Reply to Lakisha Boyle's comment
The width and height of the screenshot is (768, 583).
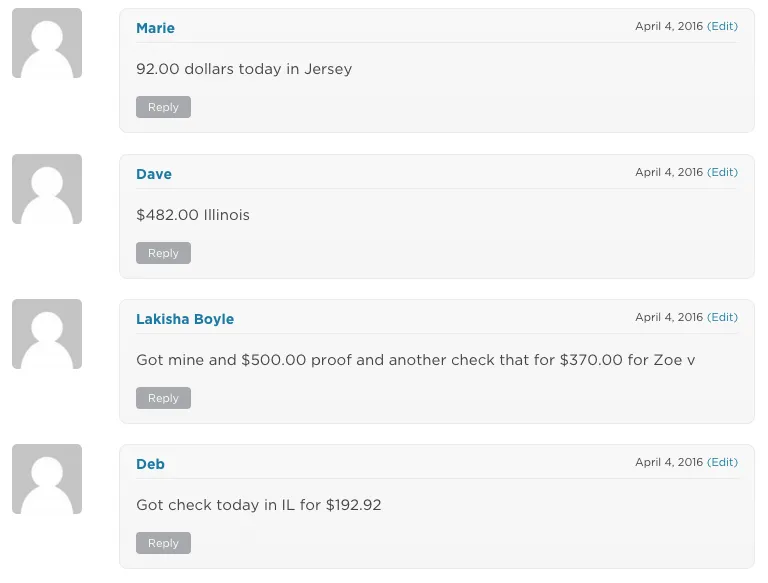pos(163,398)
